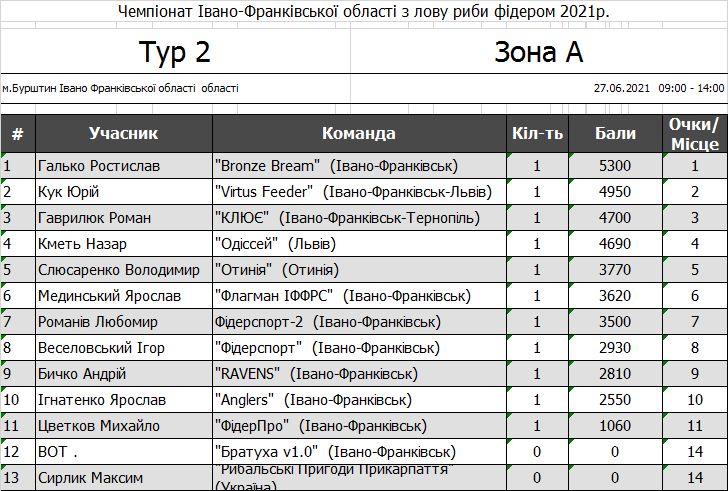Click the Зона А title cell
Screen dimensions: 728x491
click(539, 52)
